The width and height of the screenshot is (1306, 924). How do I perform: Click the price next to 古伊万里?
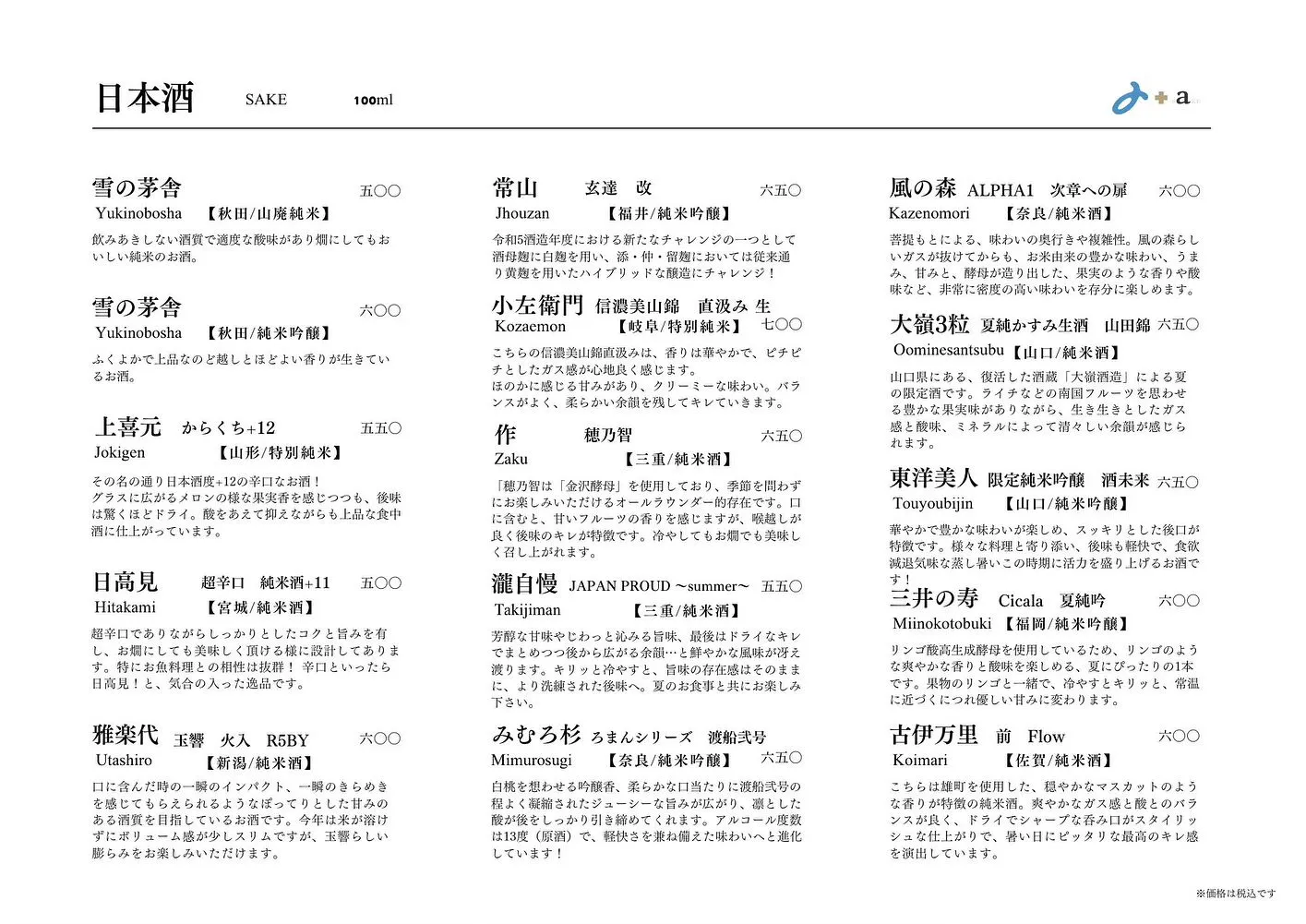coord(1180,736)
